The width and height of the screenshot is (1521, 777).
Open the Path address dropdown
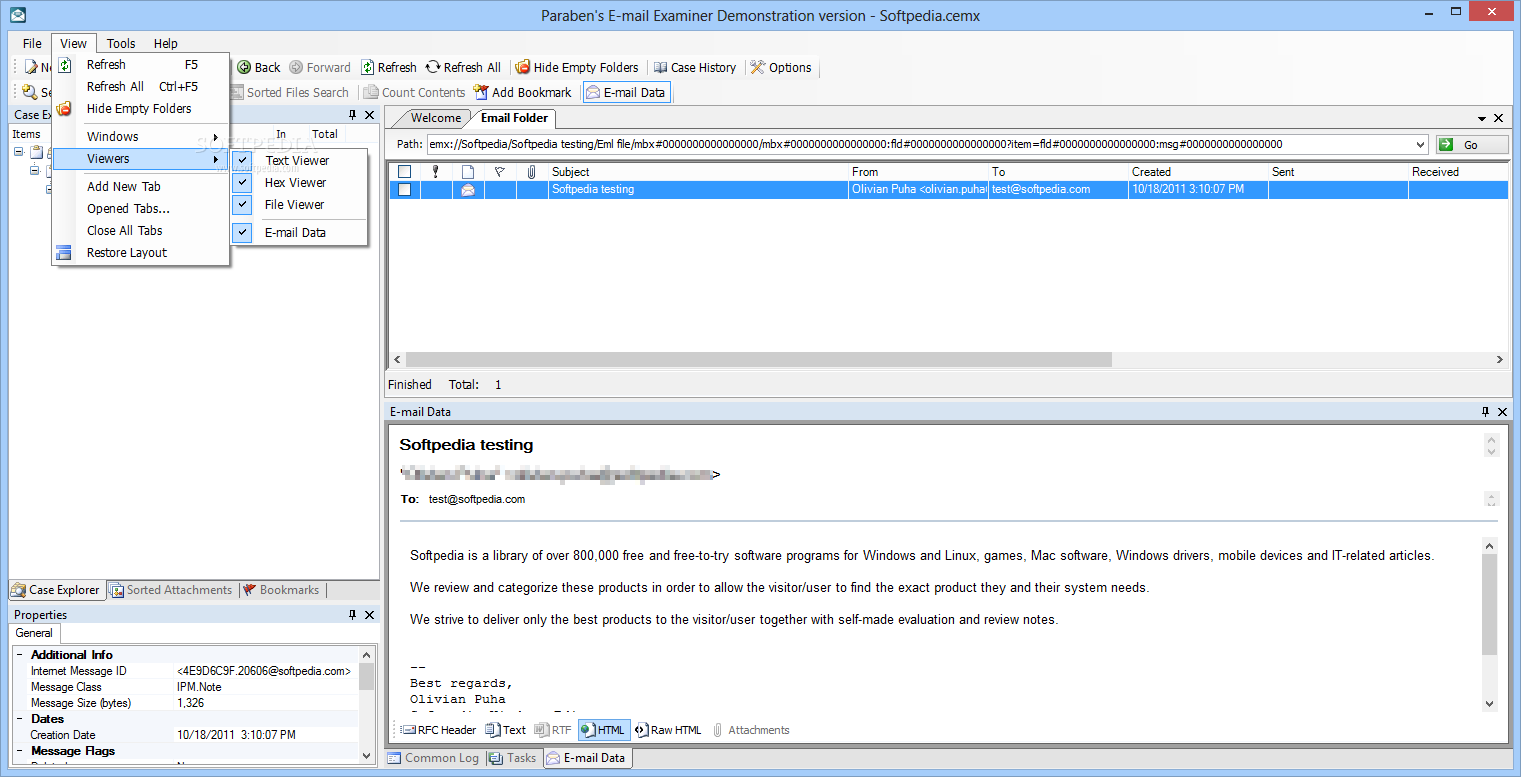[x=1420, y=145]
